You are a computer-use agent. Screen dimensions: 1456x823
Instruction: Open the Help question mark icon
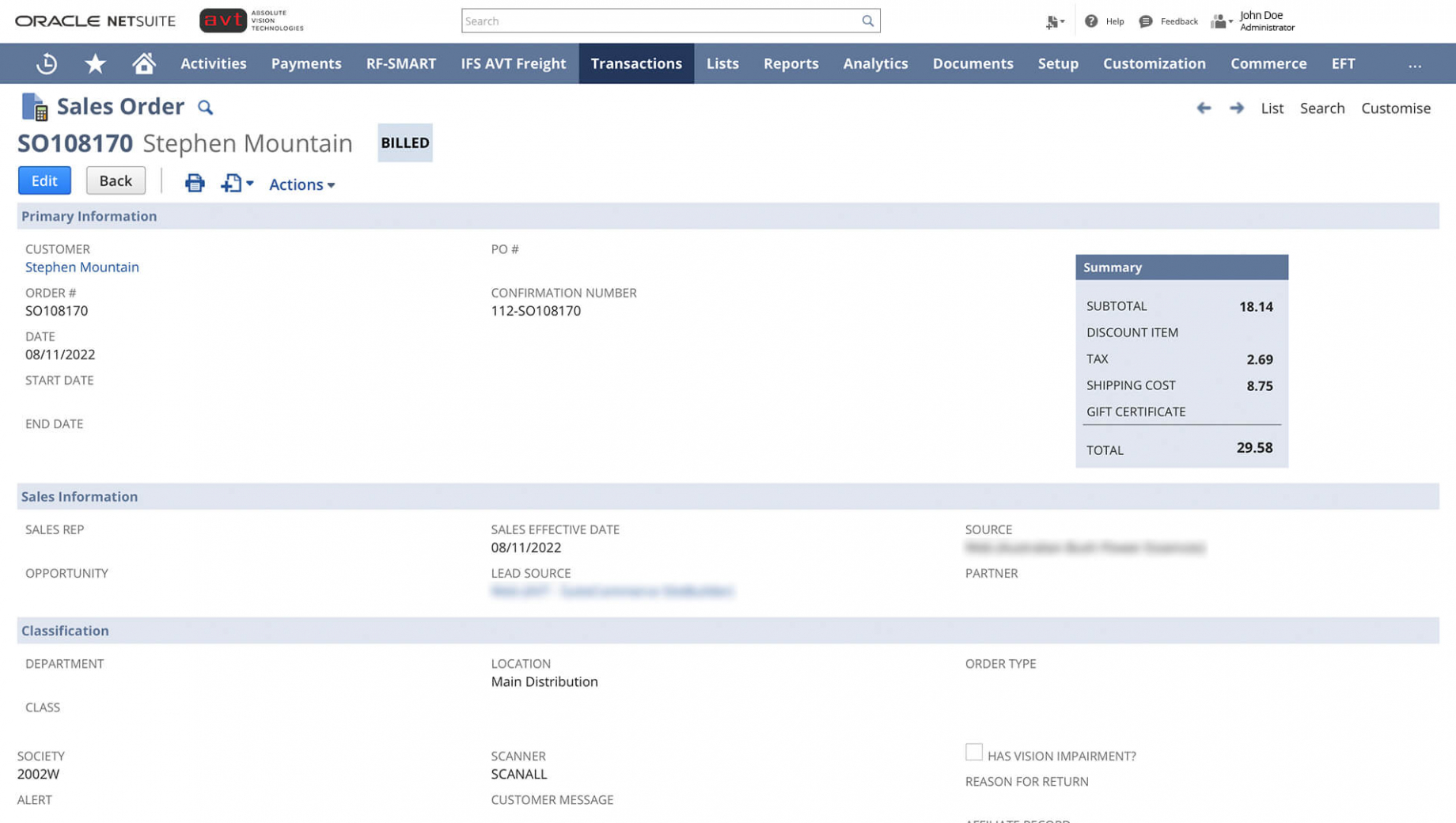(x=1091, y=21)
